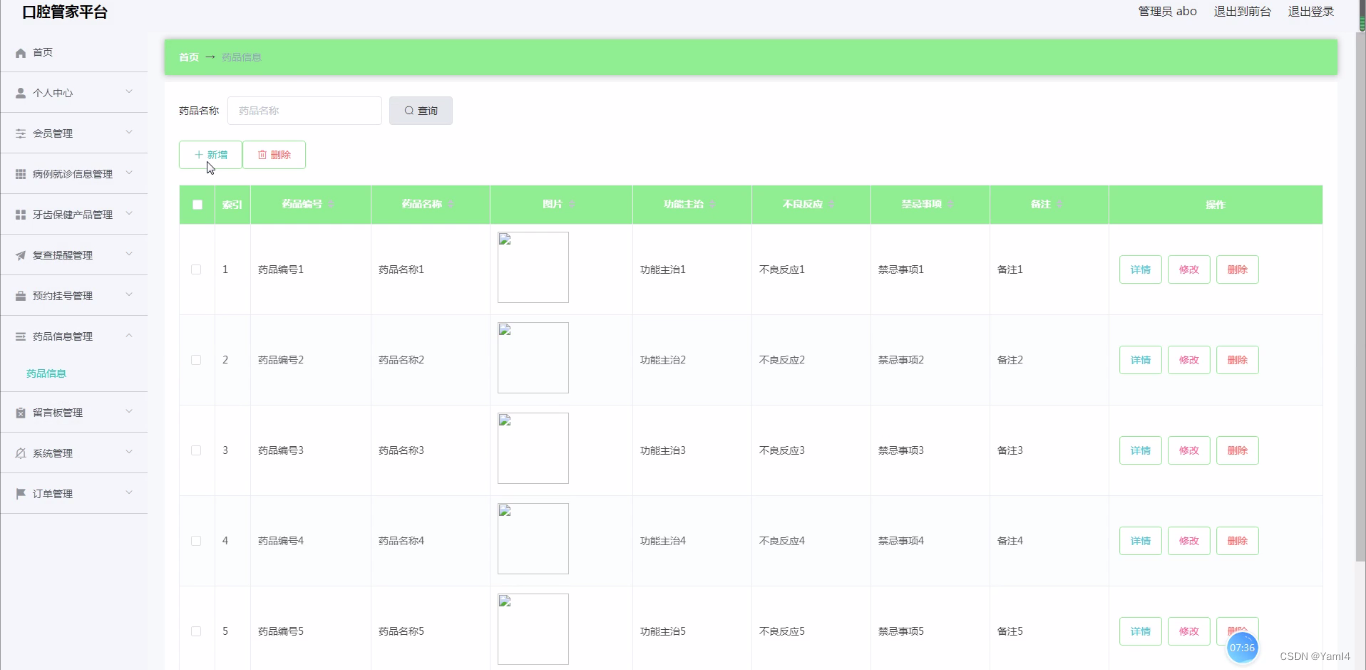The image size is (1366, 670).
Task: Expand the 留言板管理 chevron
Action: (x=129, y=412)
